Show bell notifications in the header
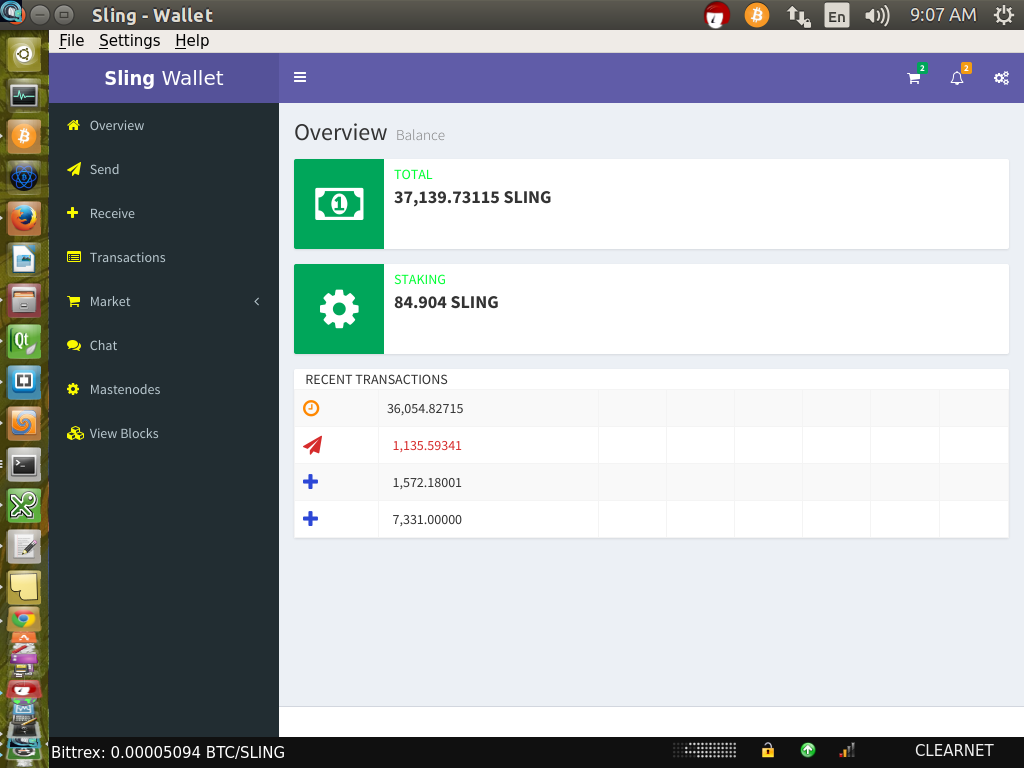Viewport: 1024px width, 768px height. [x=958, y=76]
